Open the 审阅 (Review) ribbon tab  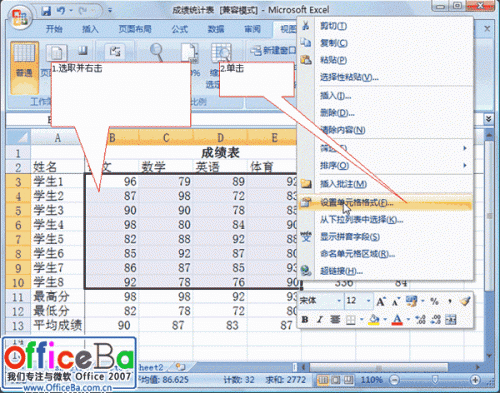252,29
